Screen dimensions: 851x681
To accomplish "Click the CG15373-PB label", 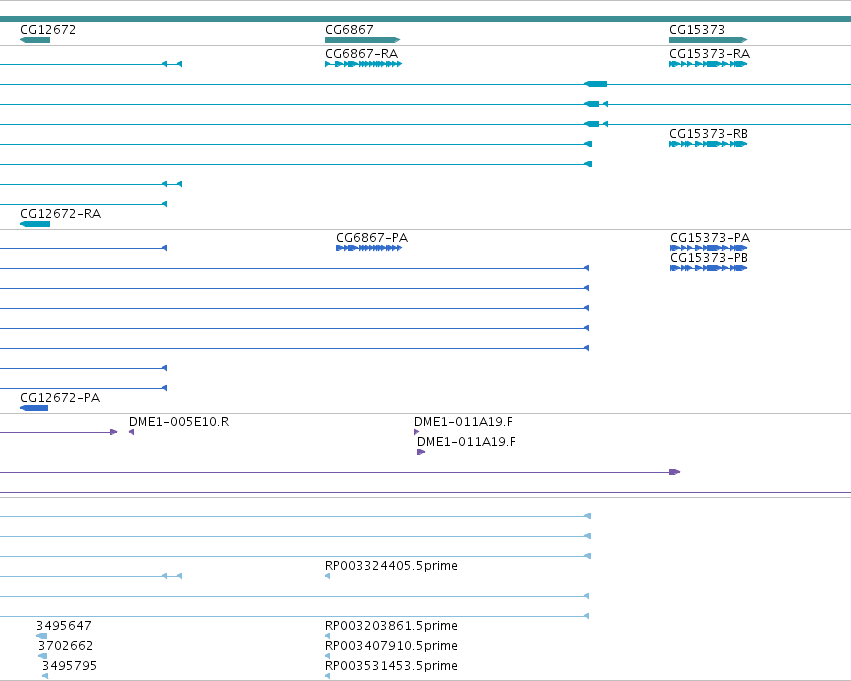I will click(709, 257).
